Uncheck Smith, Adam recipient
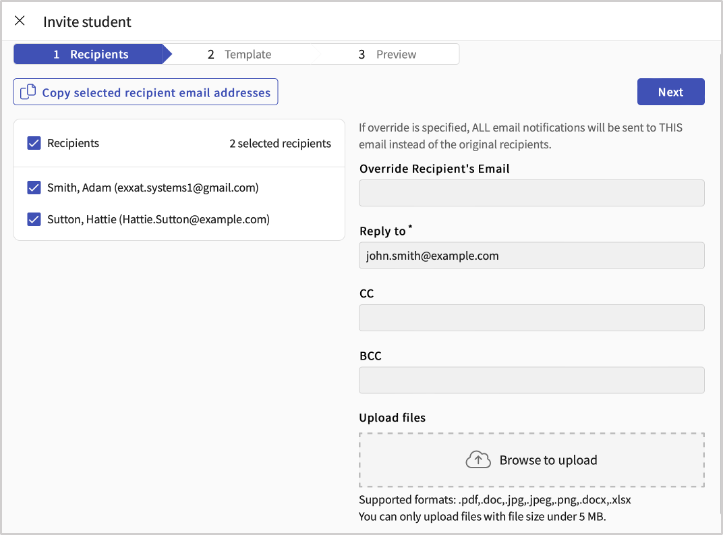724x536 pixels. pyautogui.click(x=34, y=188)
